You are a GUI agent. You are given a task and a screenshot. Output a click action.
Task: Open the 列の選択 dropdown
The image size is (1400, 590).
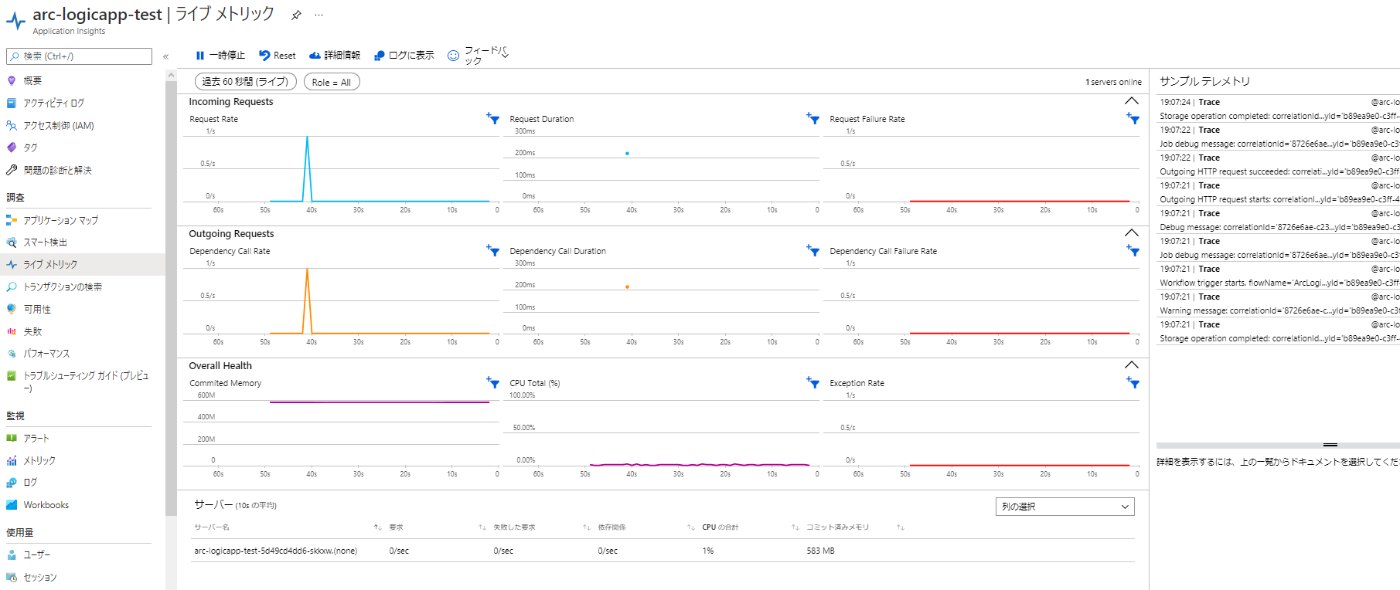coord(1065,507)
